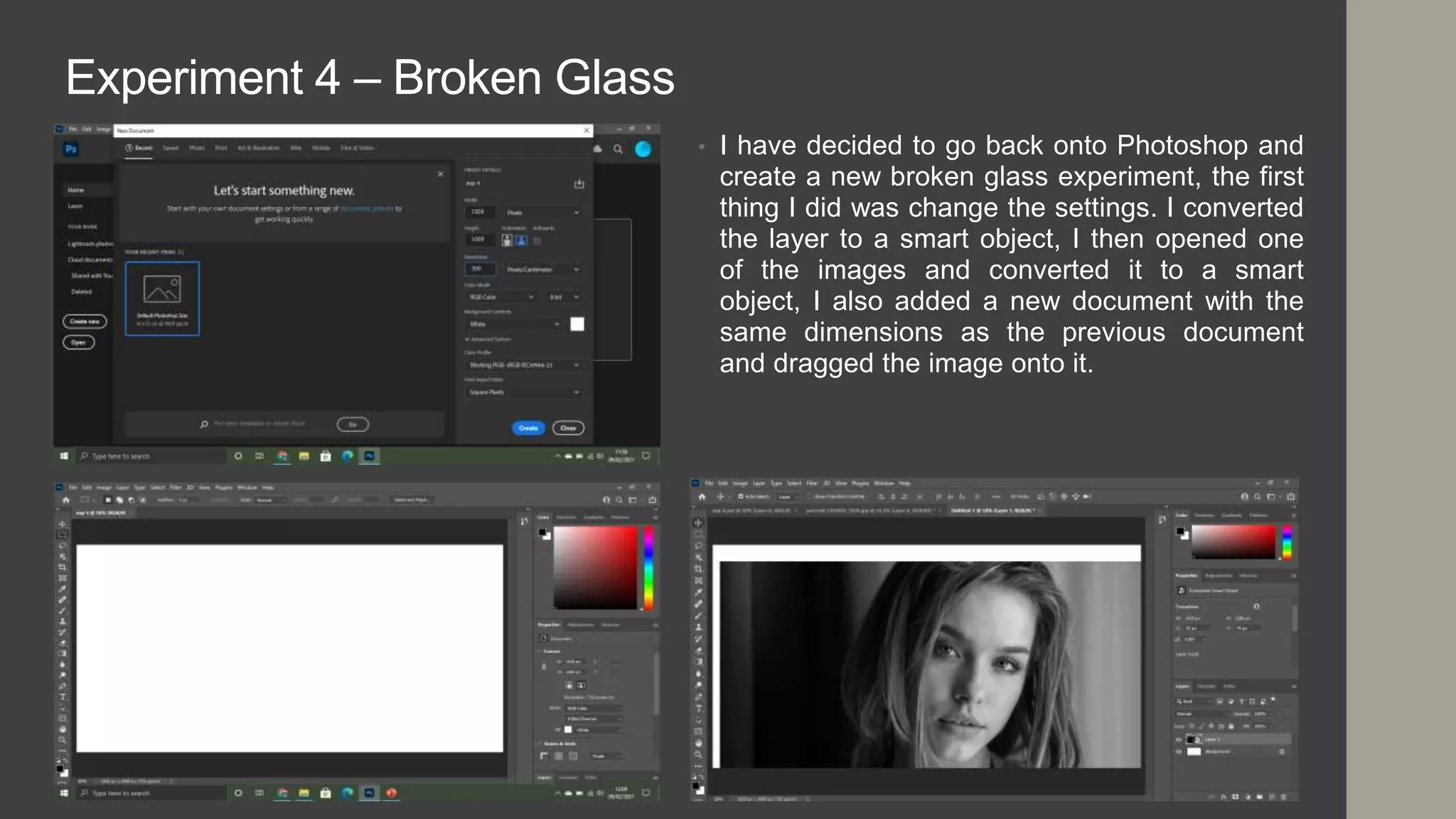This screenshot has height=819, width=1456.
Task: Select Pen tool in portrait window toolbar
Action: (x=698, y=697)
